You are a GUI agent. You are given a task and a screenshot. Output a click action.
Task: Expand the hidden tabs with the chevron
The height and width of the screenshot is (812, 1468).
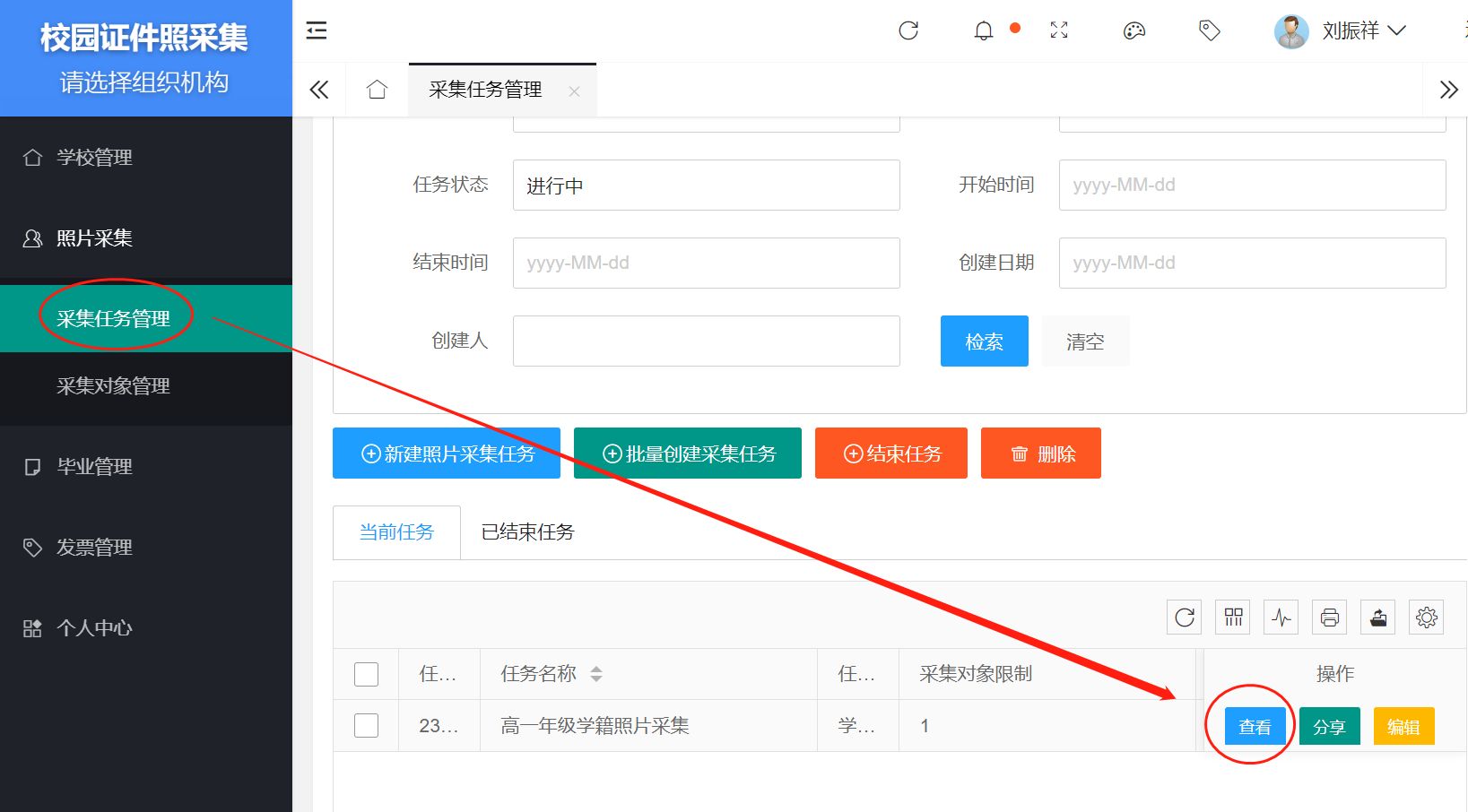click(x=1448, y=90)
